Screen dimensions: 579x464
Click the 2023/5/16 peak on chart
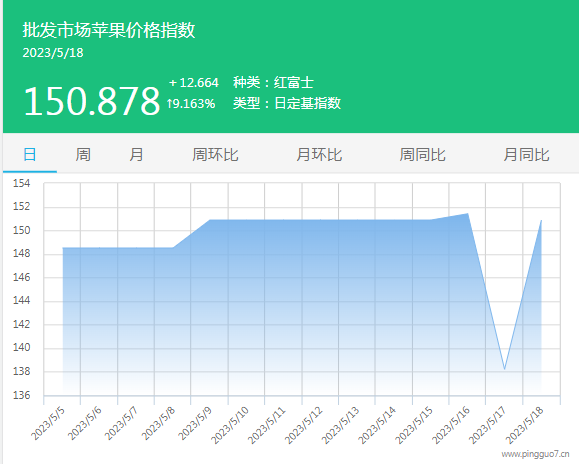coord(468,213)
